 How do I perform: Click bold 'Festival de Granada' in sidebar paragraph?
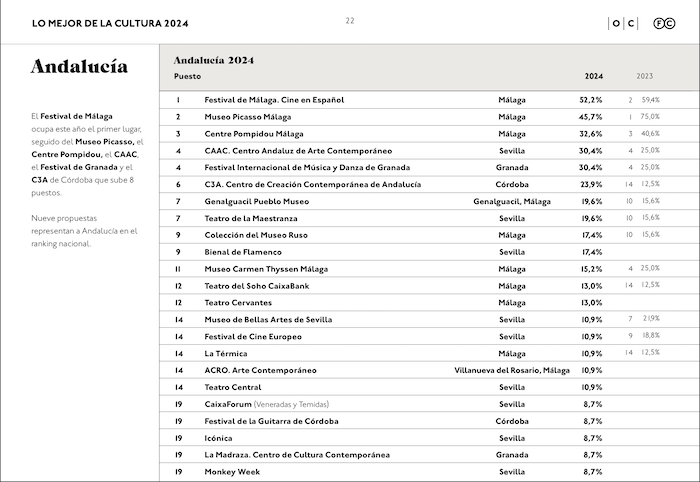[79, 167]
